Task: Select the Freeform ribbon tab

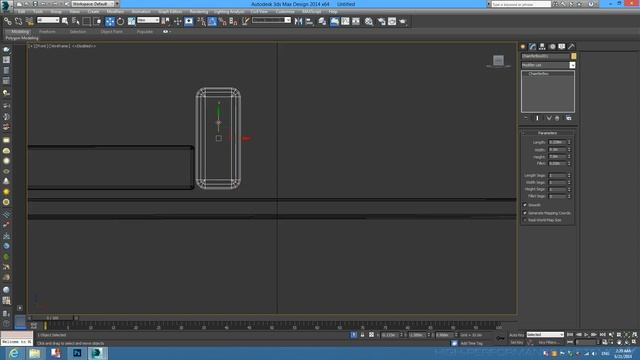Action: click(47, 31)
